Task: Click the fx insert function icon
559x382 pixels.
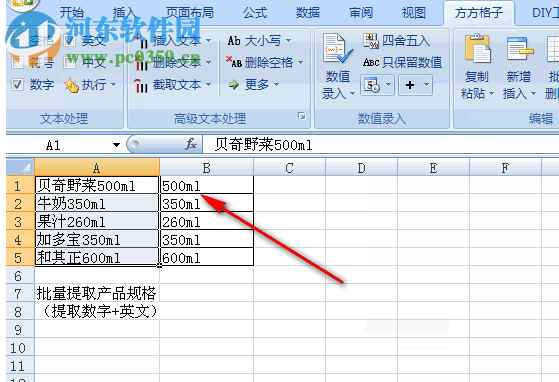Action: pos(191,144)
